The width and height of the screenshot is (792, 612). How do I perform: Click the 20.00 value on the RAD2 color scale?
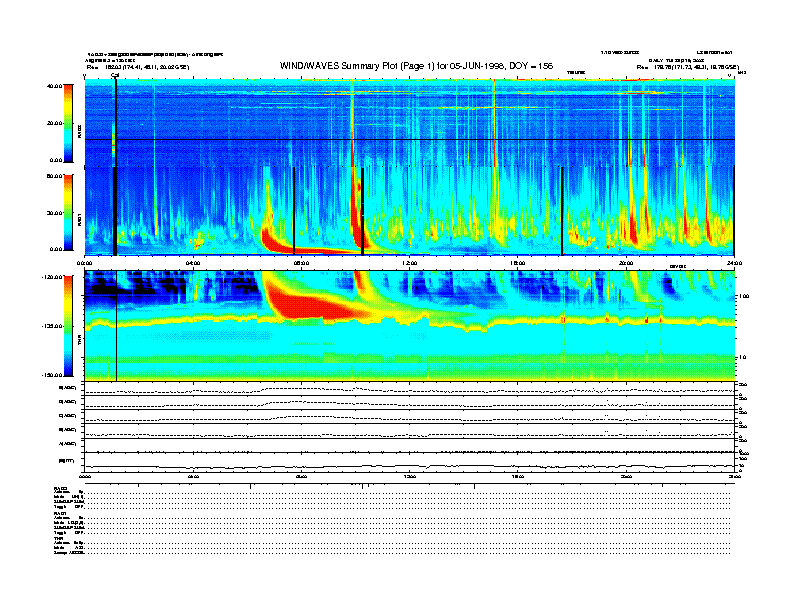(x=55, y=123)
